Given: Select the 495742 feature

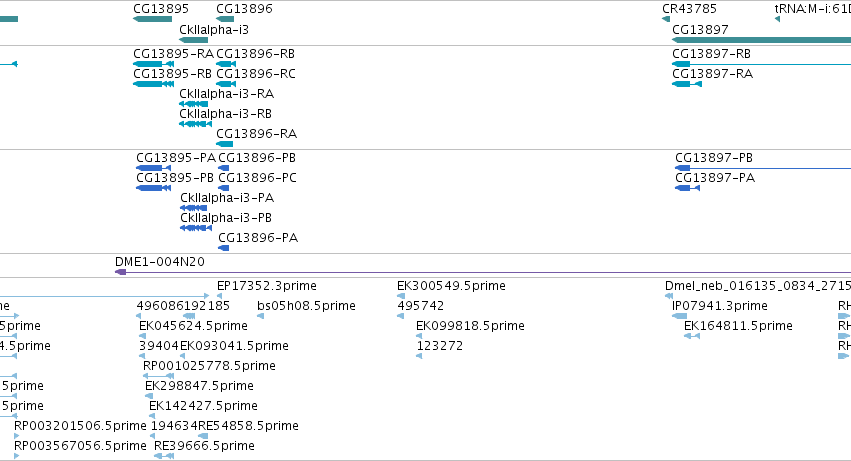Looking at the screenshot, I should [421, 306].
